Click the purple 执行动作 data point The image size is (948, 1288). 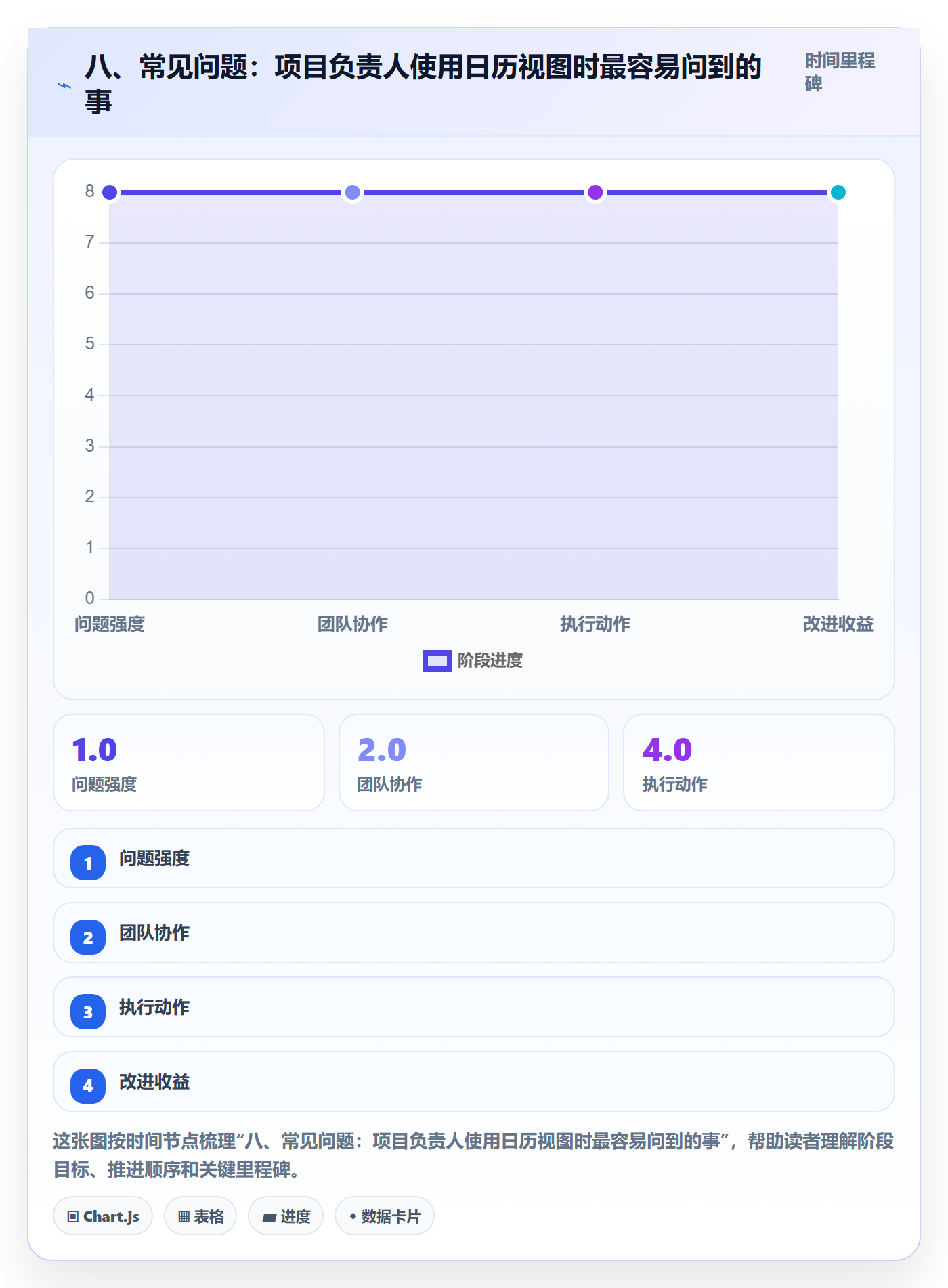pos(595,192)
